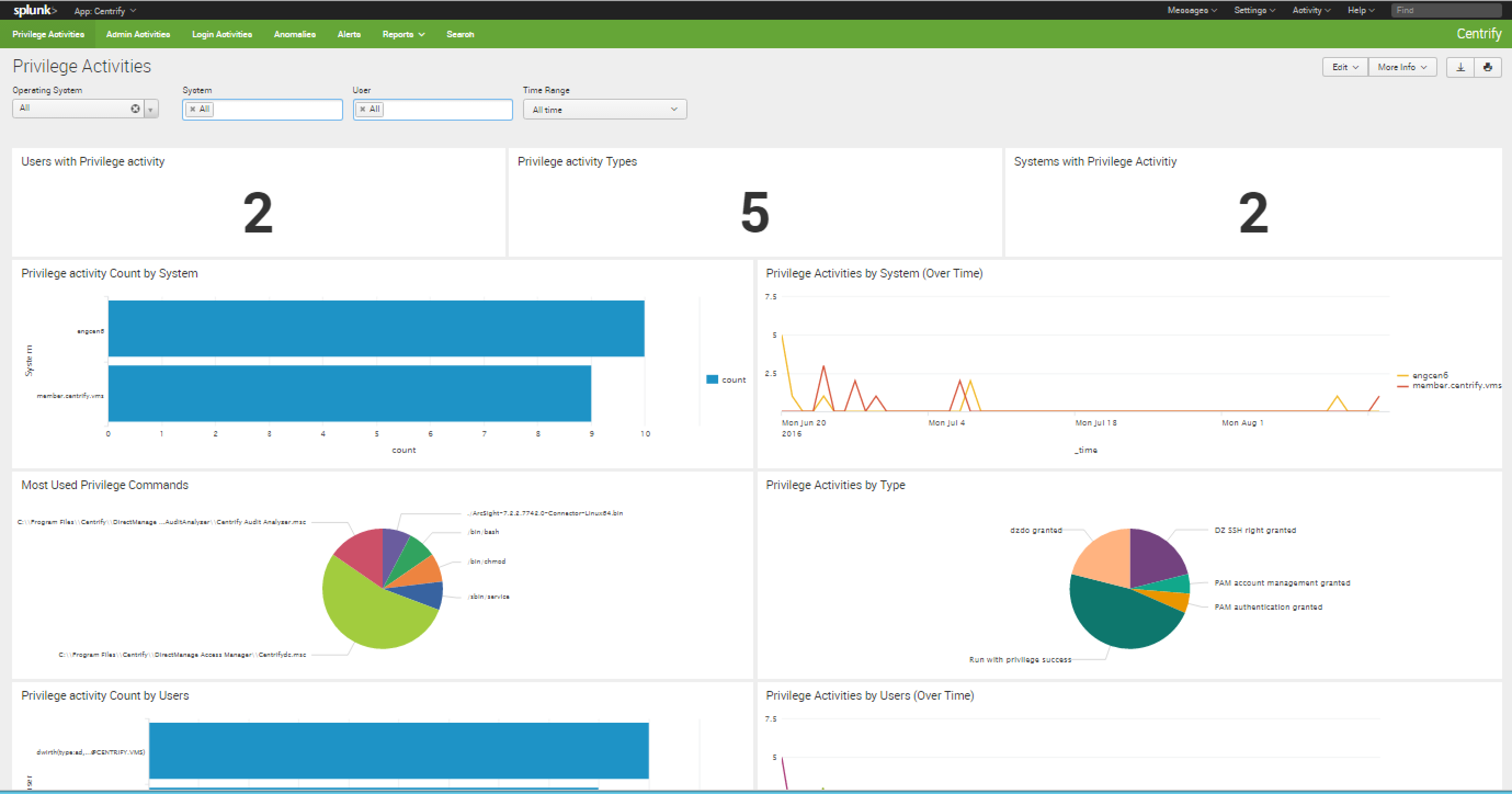
Task: Open the Settings menu
Action: pyautogui.click(x=1254, y=10)
